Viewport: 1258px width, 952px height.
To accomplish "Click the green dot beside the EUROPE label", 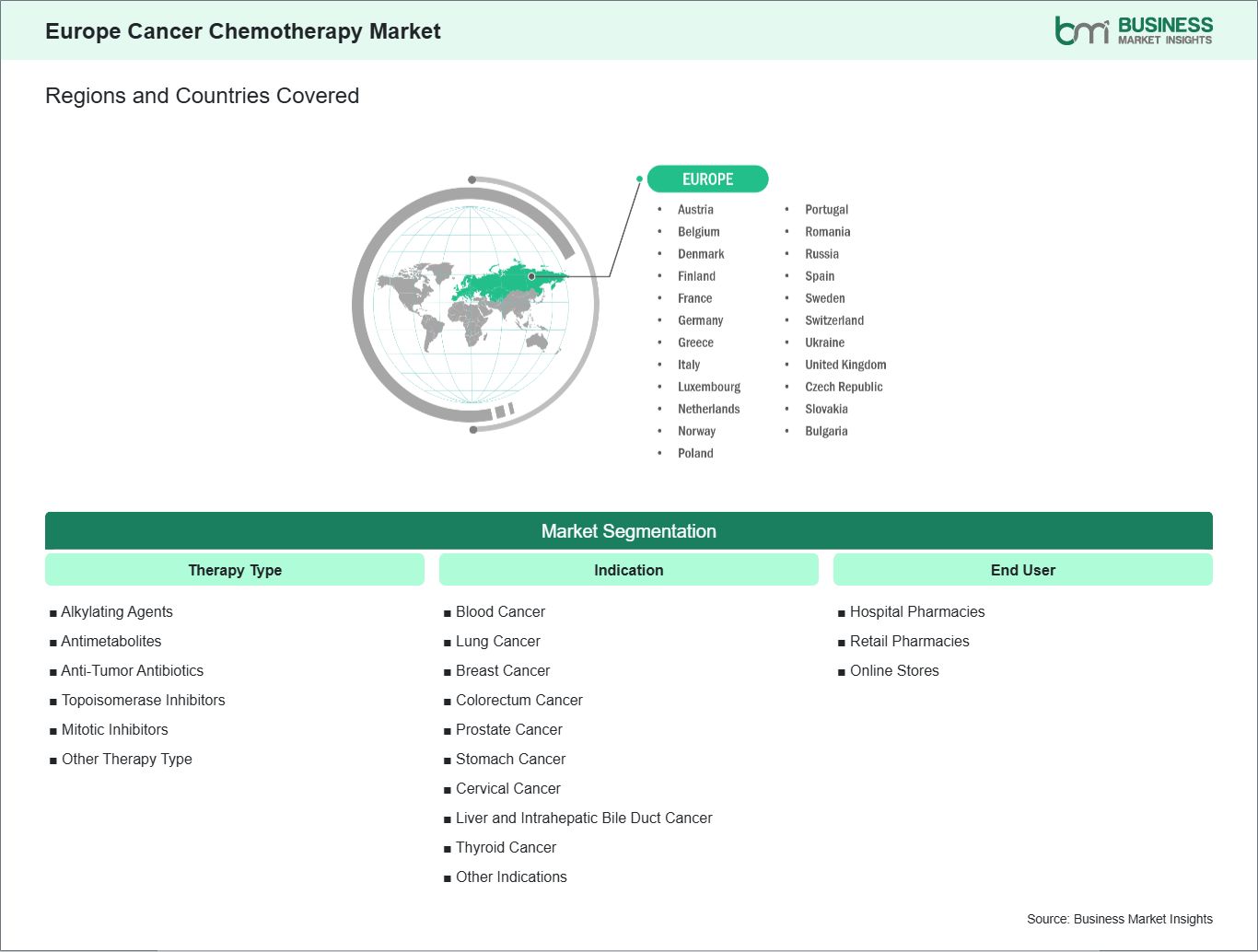I will point(639,179).
